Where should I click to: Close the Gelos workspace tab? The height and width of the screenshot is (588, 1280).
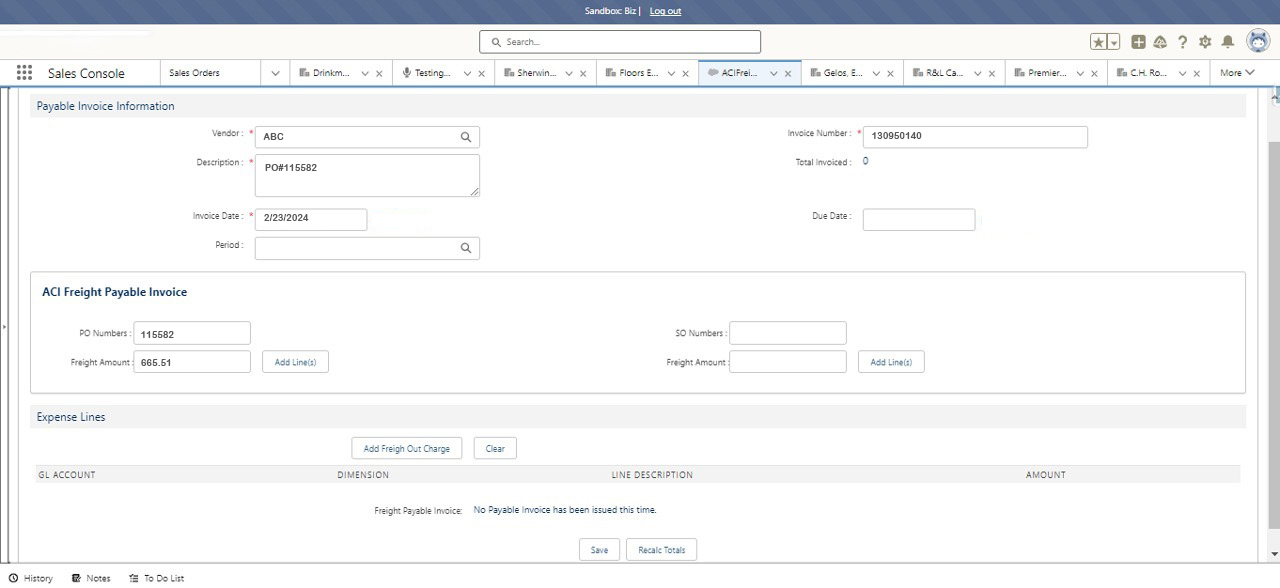890,74
